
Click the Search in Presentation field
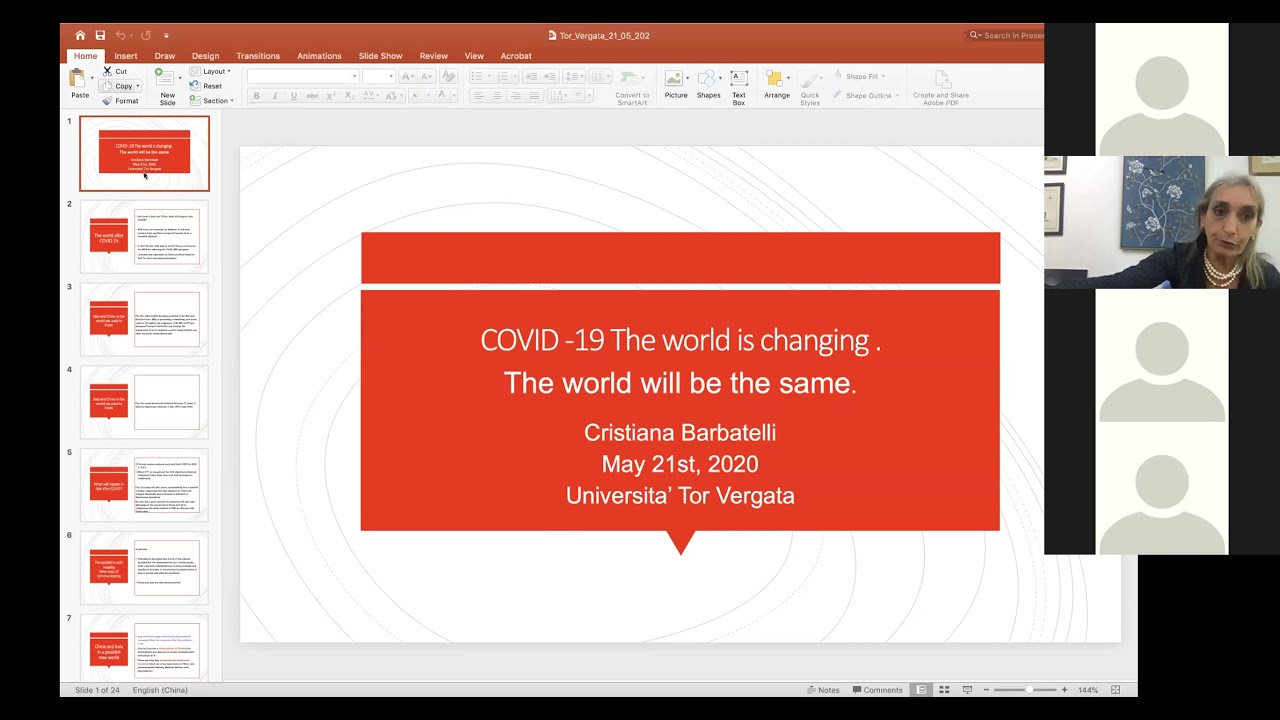click(x=1005, y=35)
